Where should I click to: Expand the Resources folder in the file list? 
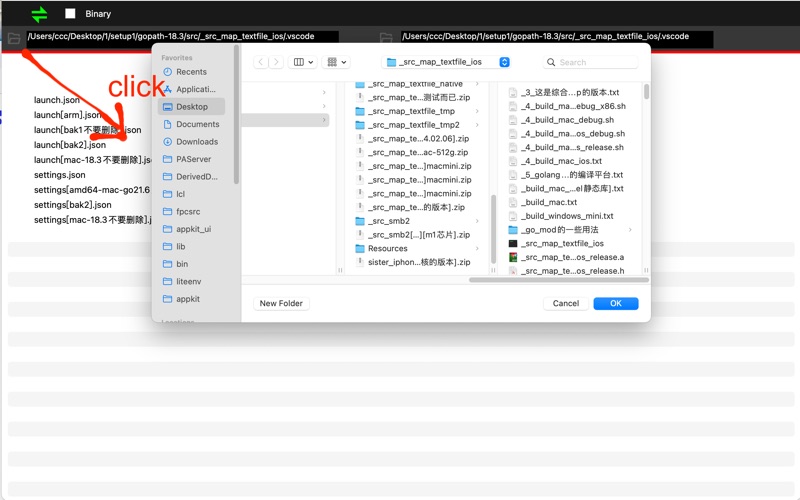(387, 248)
